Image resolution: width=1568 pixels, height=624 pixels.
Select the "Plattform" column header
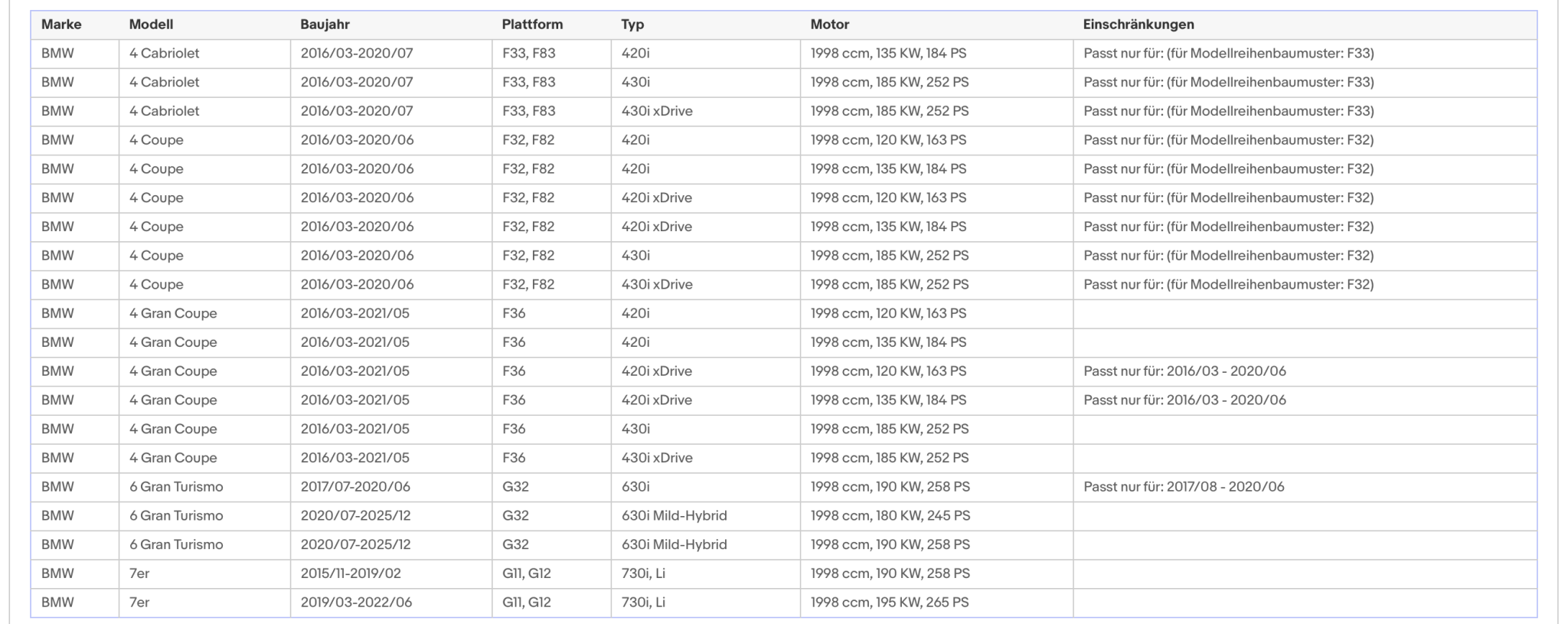click(532, 25)
